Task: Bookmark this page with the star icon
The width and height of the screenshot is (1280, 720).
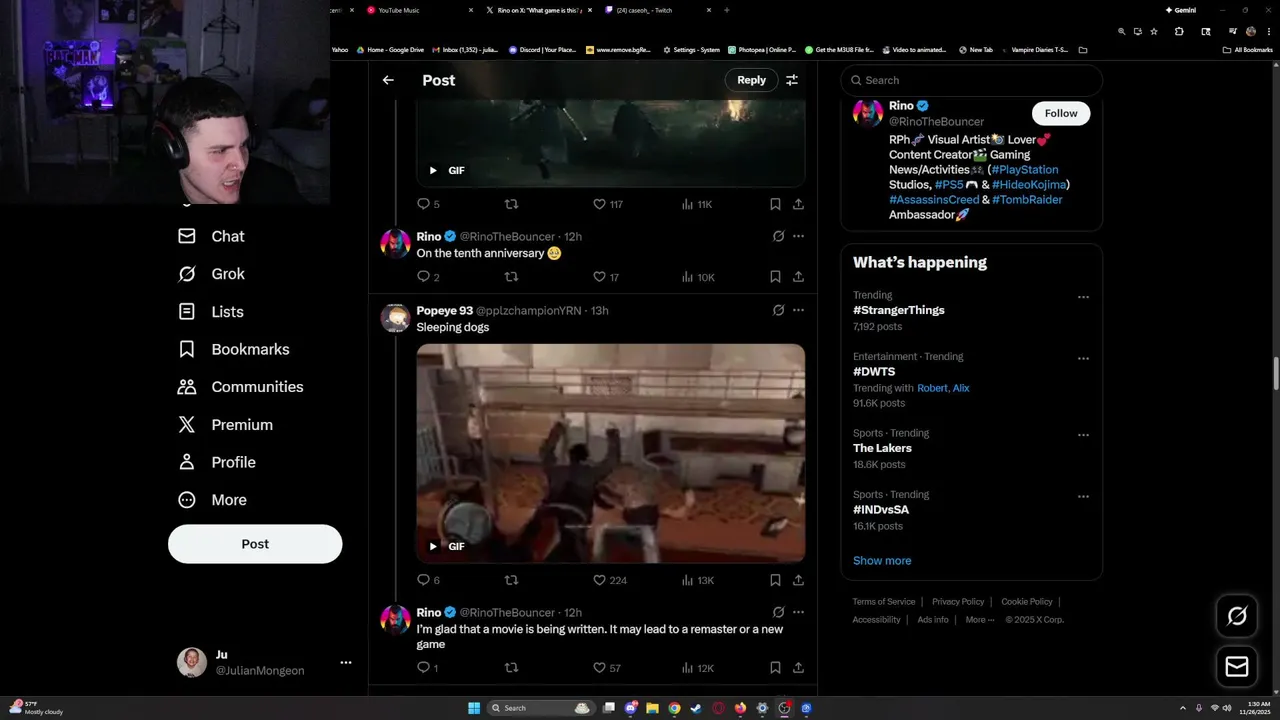Action: pyautogui.click(x=1154, y=31)
